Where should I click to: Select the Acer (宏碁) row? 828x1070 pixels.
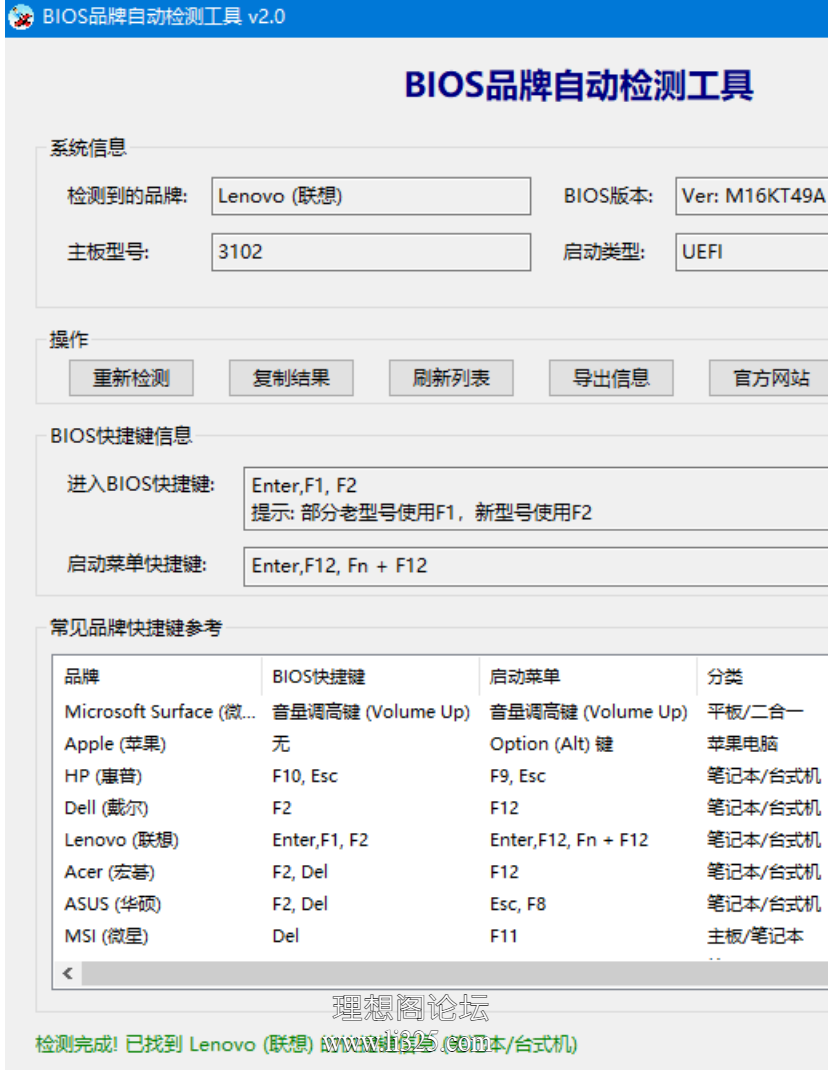440,872
